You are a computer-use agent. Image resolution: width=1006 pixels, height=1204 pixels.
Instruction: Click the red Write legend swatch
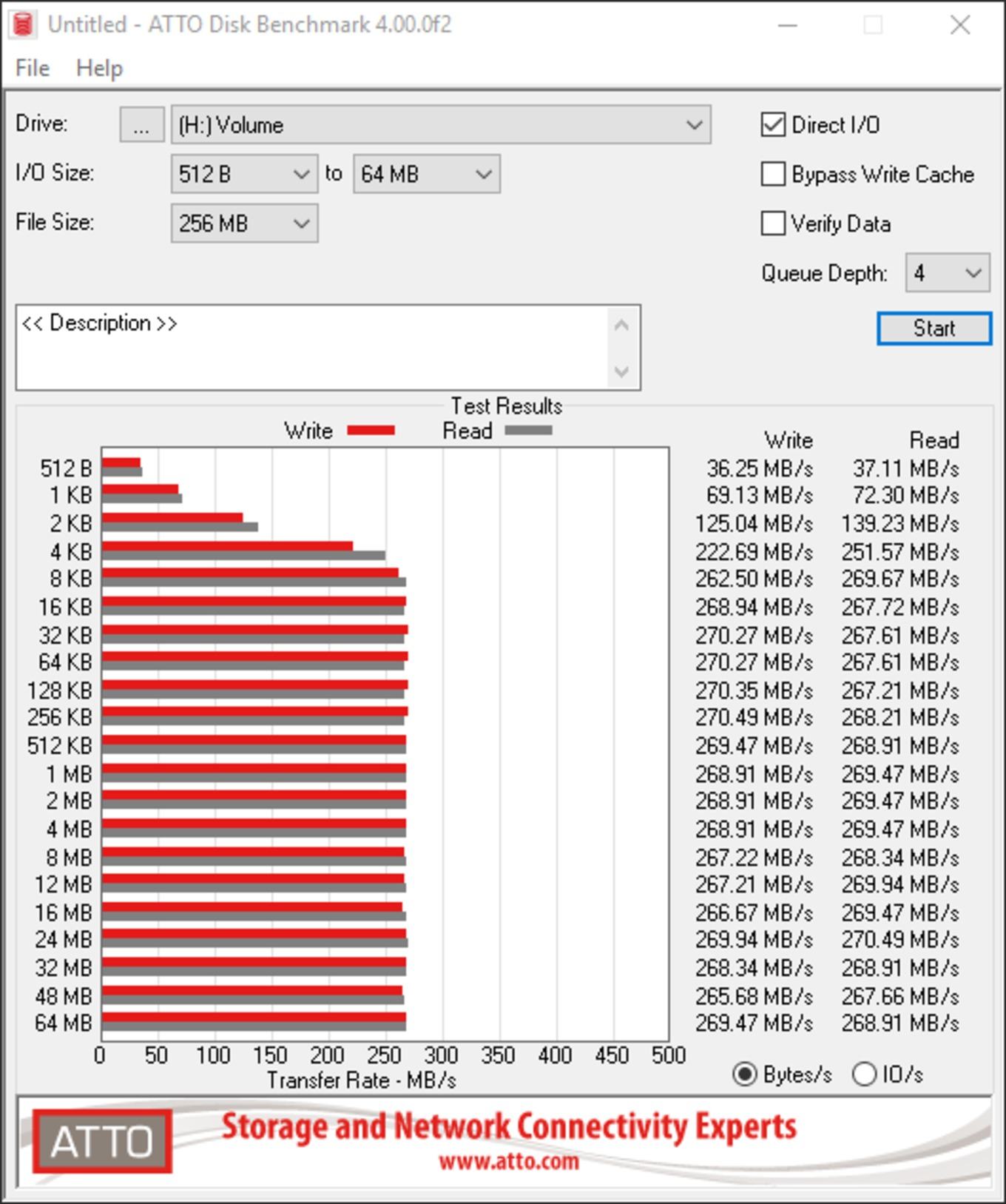pos(371,431)
